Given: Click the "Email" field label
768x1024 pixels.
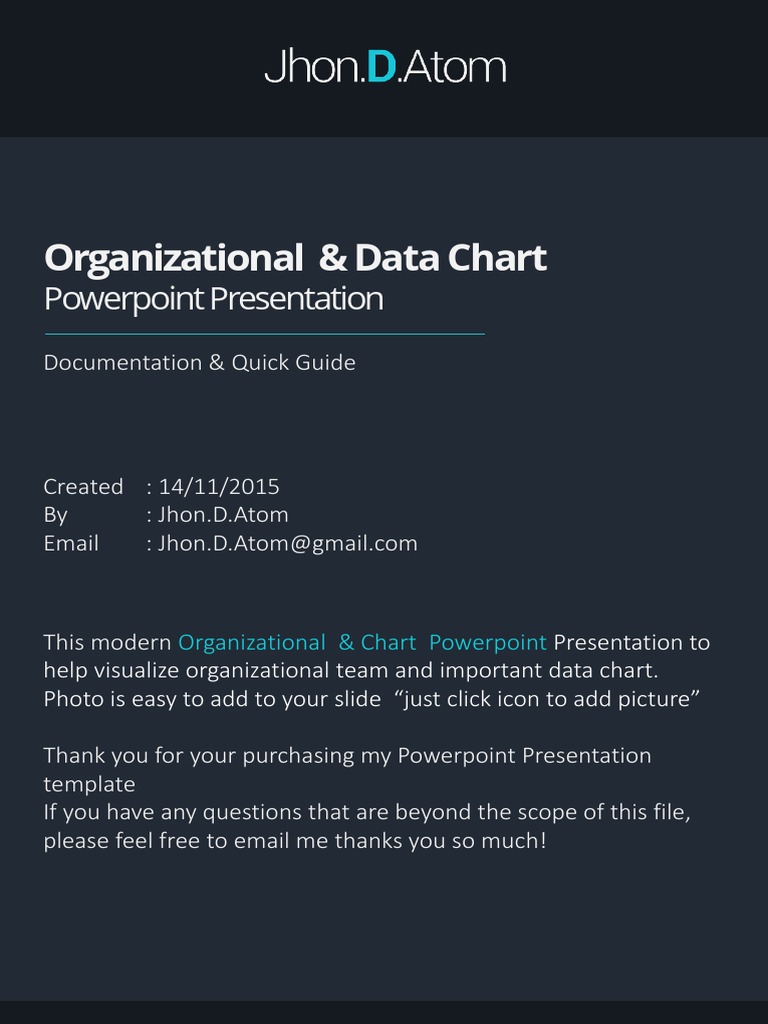Looking at the screenshot, I should (x=71, y=543).
